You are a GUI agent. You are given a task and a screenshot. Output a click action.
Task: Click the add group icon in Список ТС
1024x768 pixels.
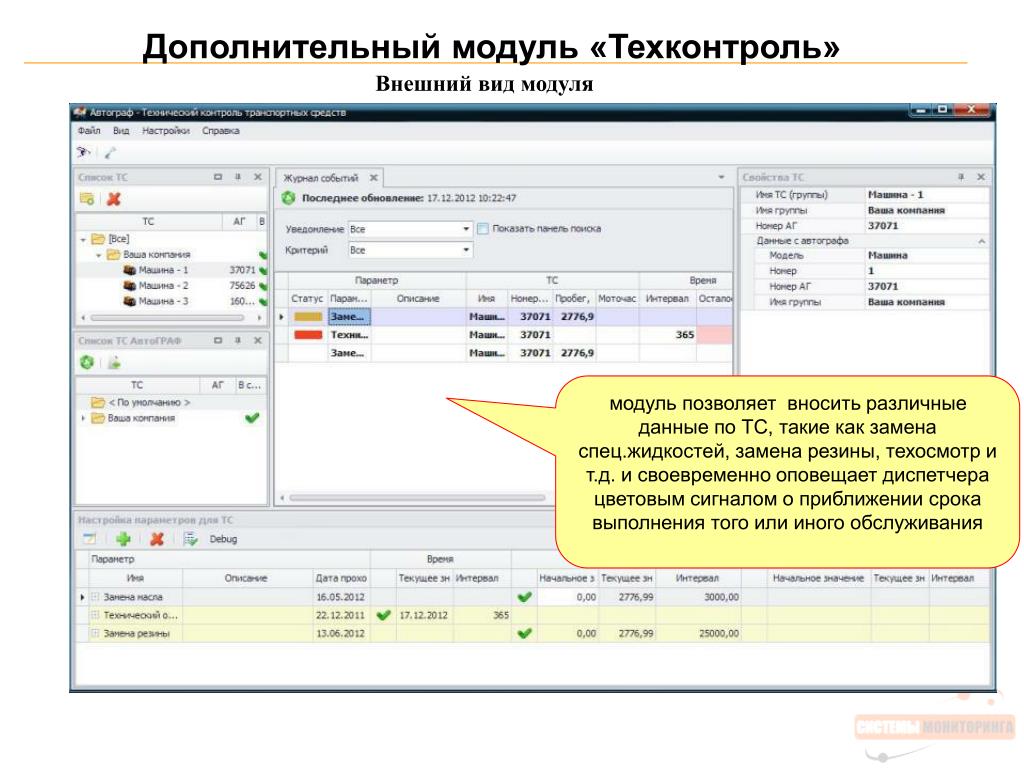[87, 199]
